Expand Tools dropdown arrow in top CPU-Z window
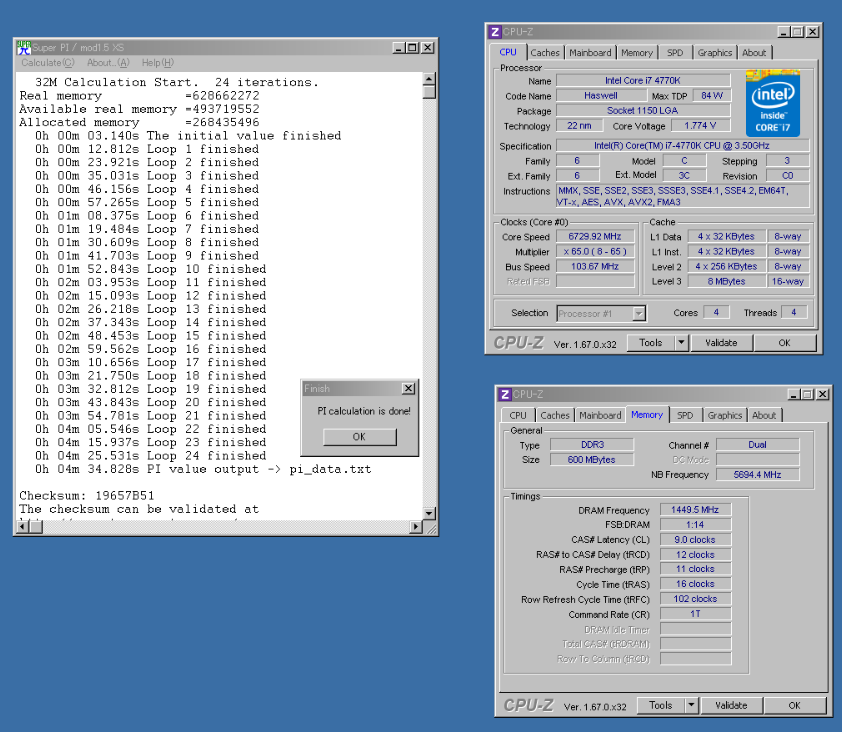Image resolution: width=842 pixels, height=732 pixels. point(681,343)
